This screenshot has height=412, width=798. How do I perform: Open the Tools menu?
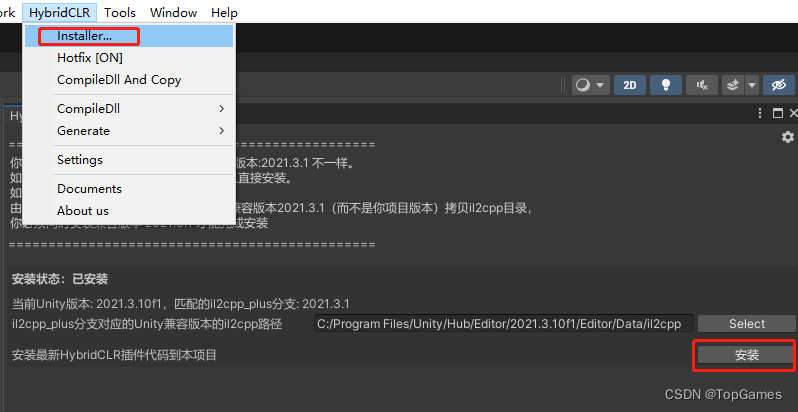coord(120,13)
